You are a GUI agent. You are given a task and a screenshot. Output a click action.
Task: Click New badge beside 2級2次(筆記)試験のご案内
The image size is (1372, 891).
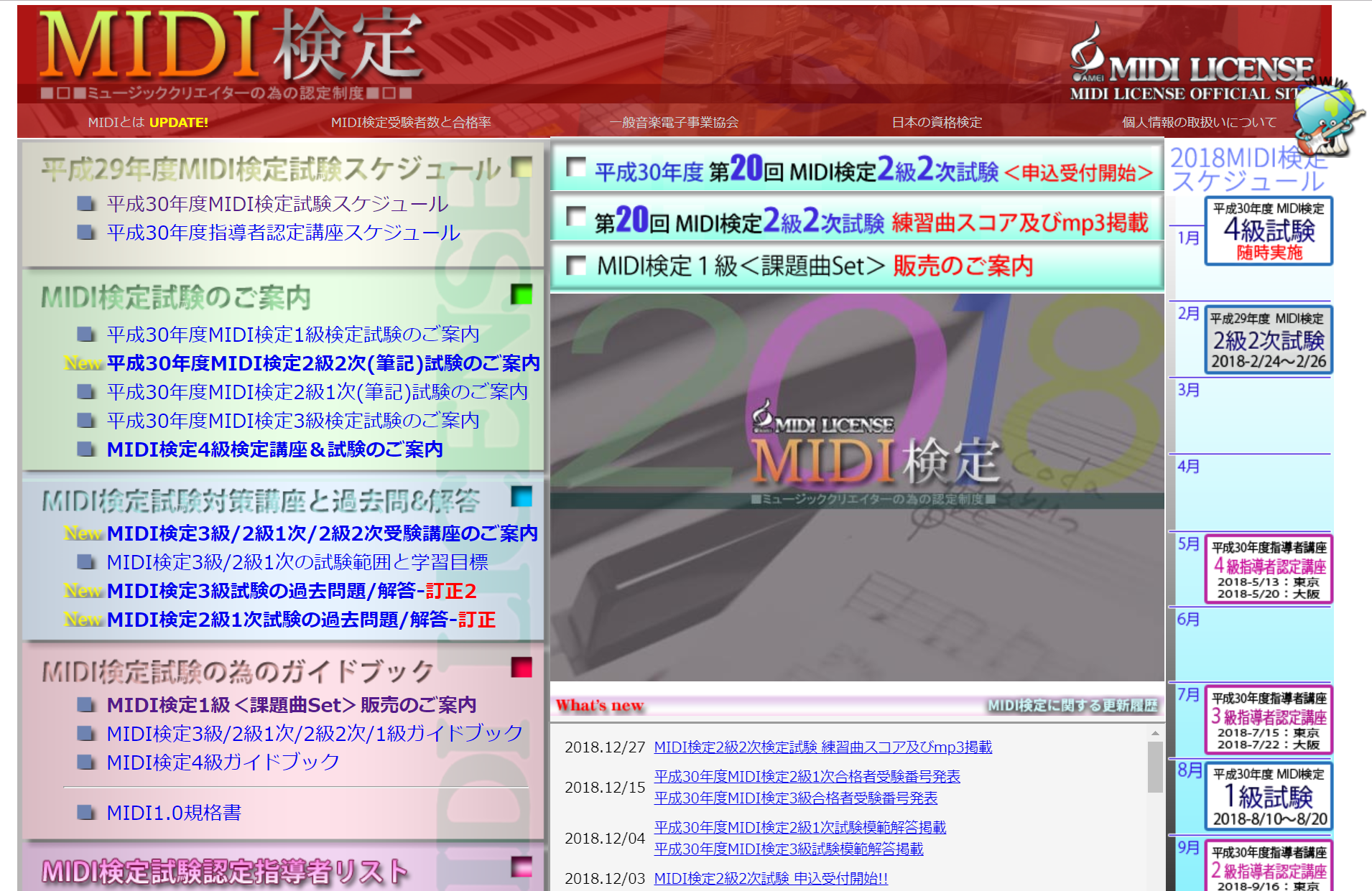click(x=83, y=363)
